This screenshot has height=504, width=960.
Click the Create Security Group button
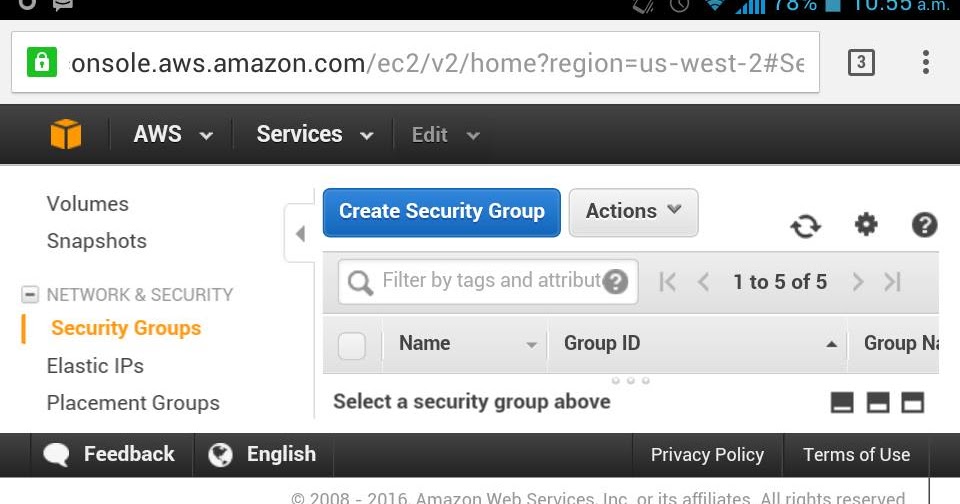pyautogui.click(x=441, y=212)
